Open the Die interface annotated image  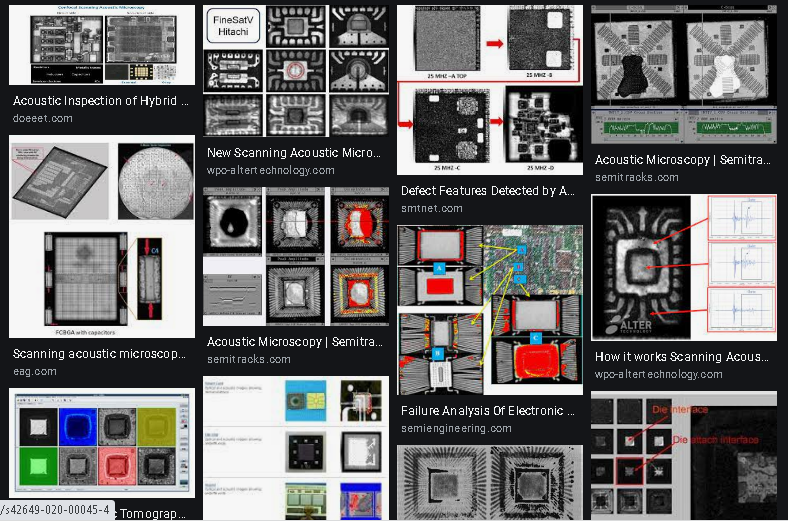pyautogui.click(x=684, y=456)
